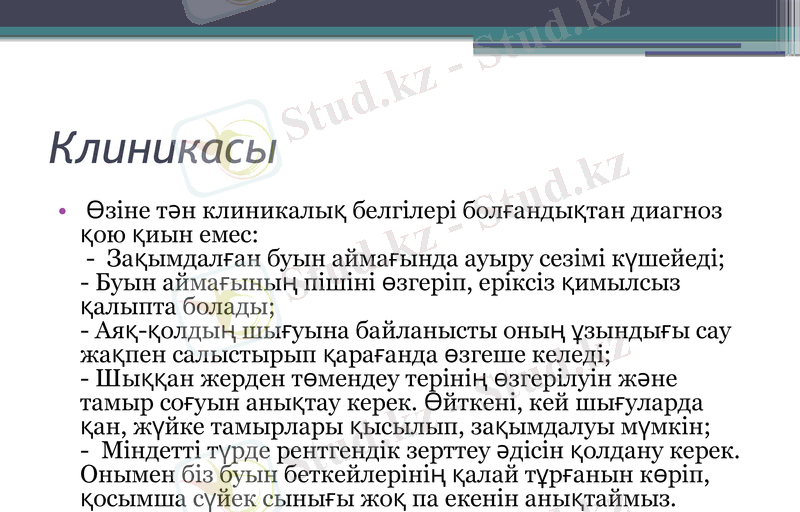Click the text "қою қиын емес:"
The image size is (800, 512).
[x=169, y=235]
